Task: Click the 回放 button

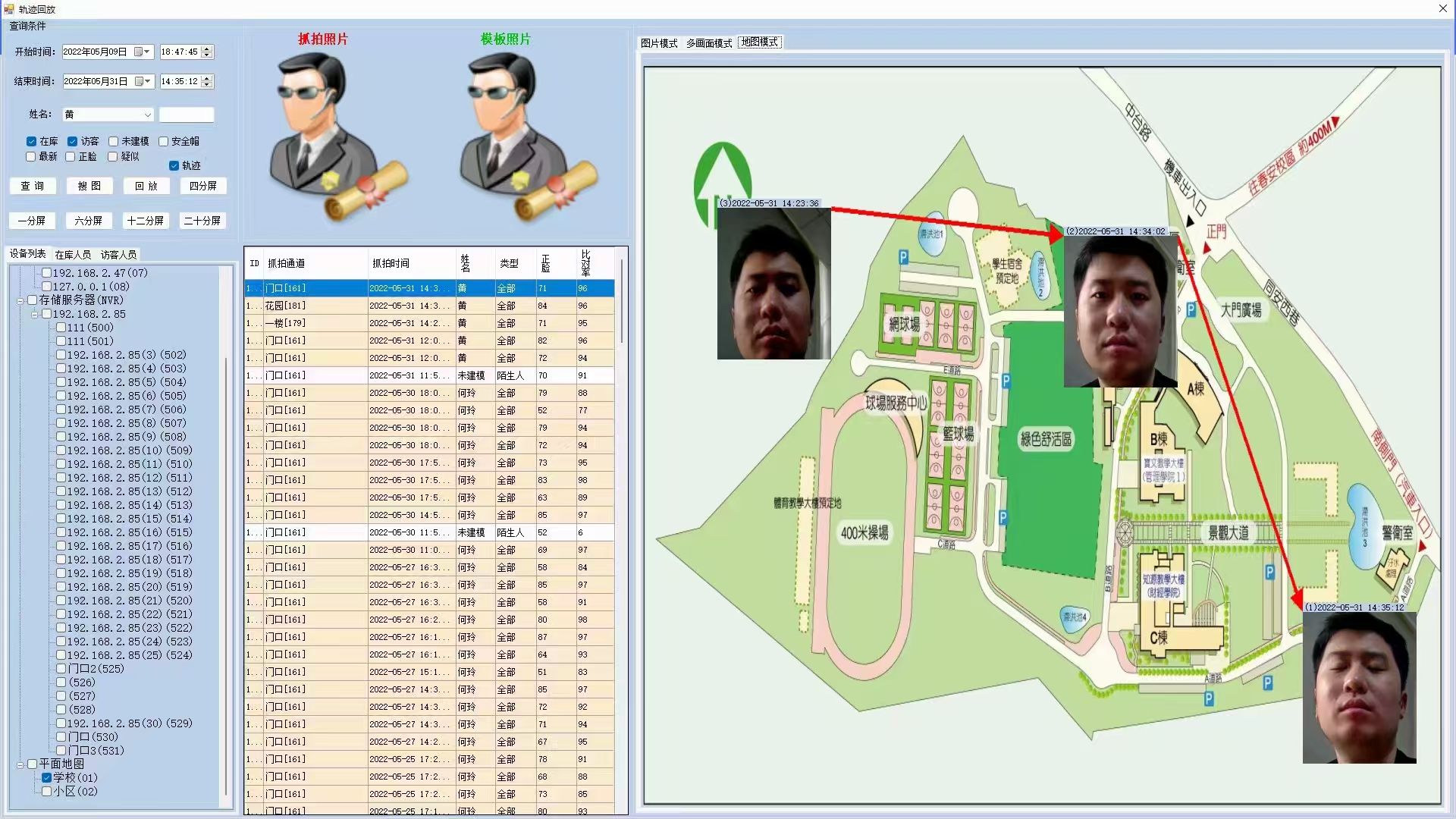Action: tap(146, 186)
